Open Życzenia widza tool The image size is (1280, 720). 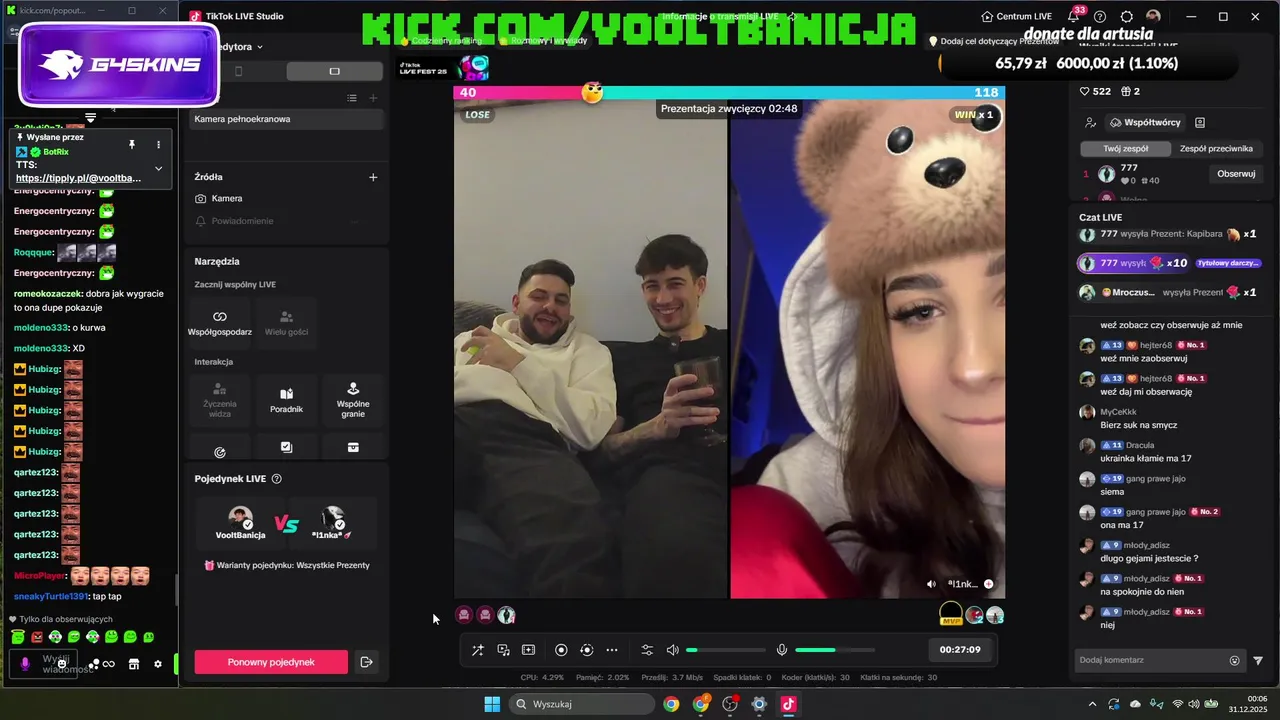coord(220,400)
